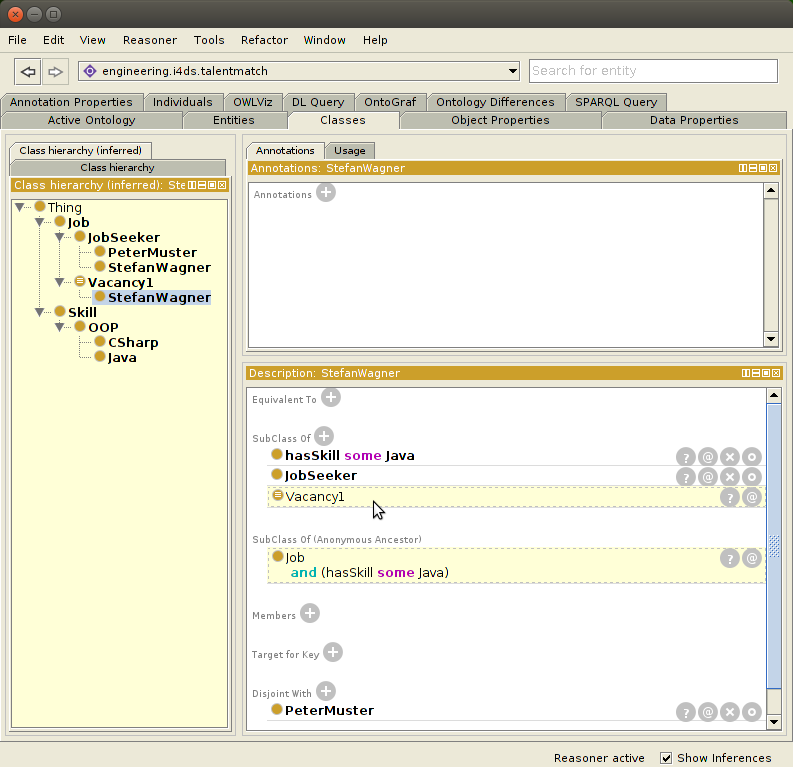Click the back navigation arrow button
The height and width of the screenshot is (767, 793).
tap(29, 71)
